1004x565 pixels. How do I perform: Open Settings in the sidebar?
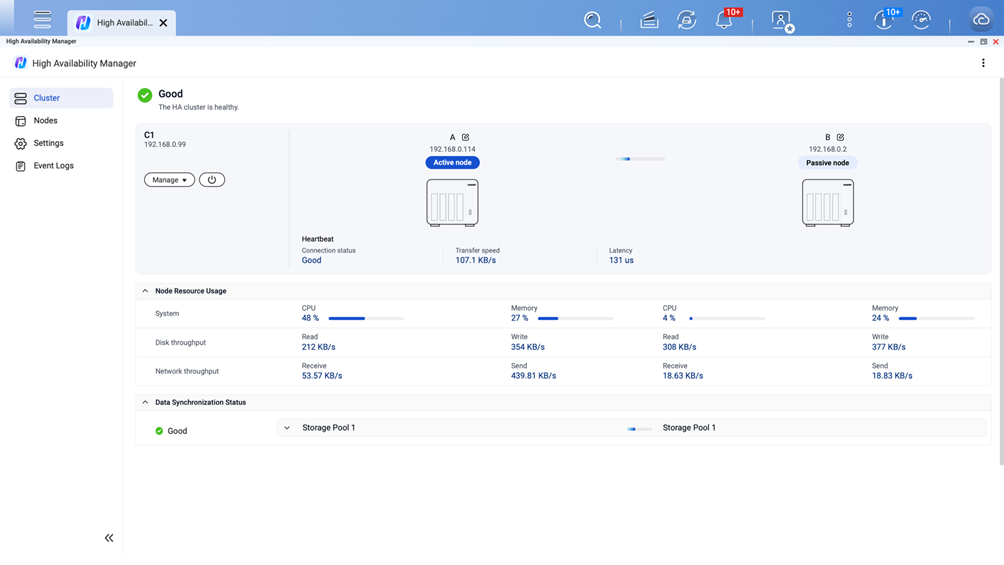(48, 143)
